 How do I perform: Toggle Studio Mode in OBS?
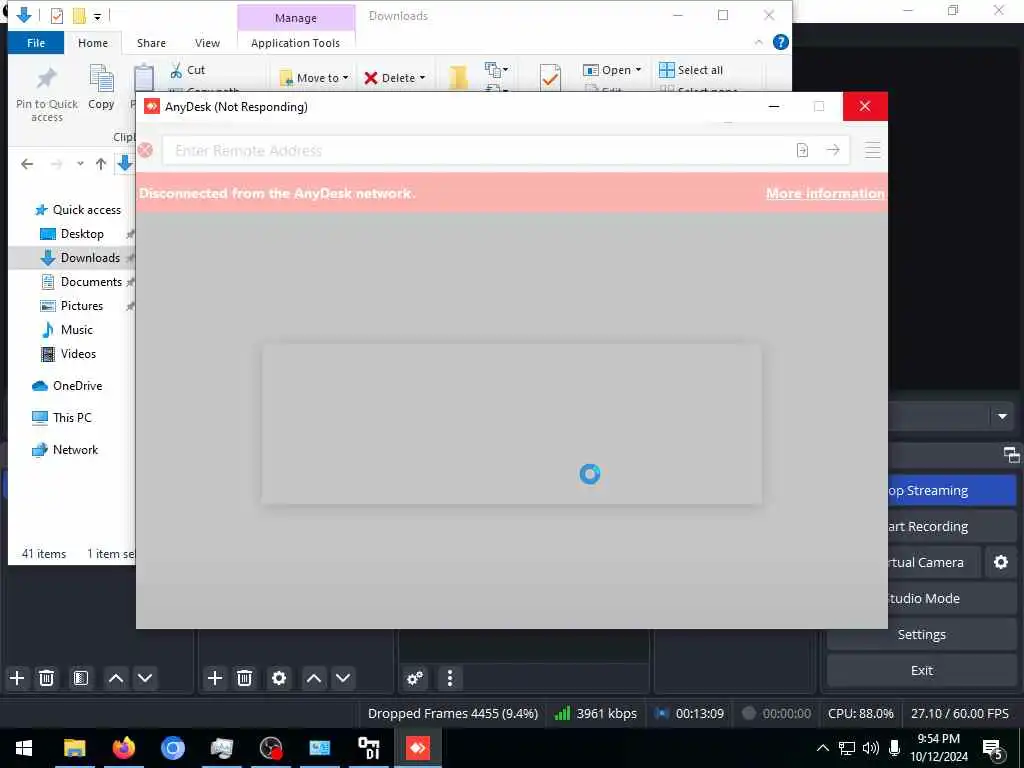click(921, 598)
